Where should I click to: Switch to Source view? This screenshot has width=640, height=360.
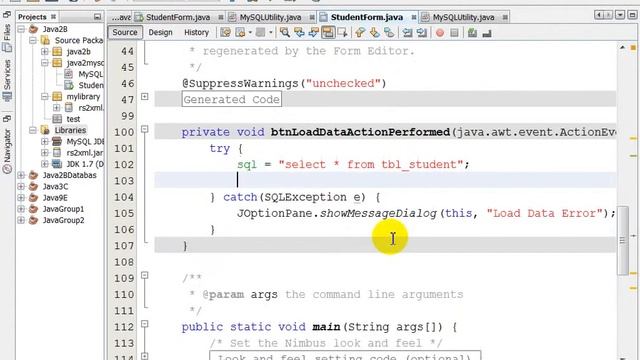pos(125,32)
